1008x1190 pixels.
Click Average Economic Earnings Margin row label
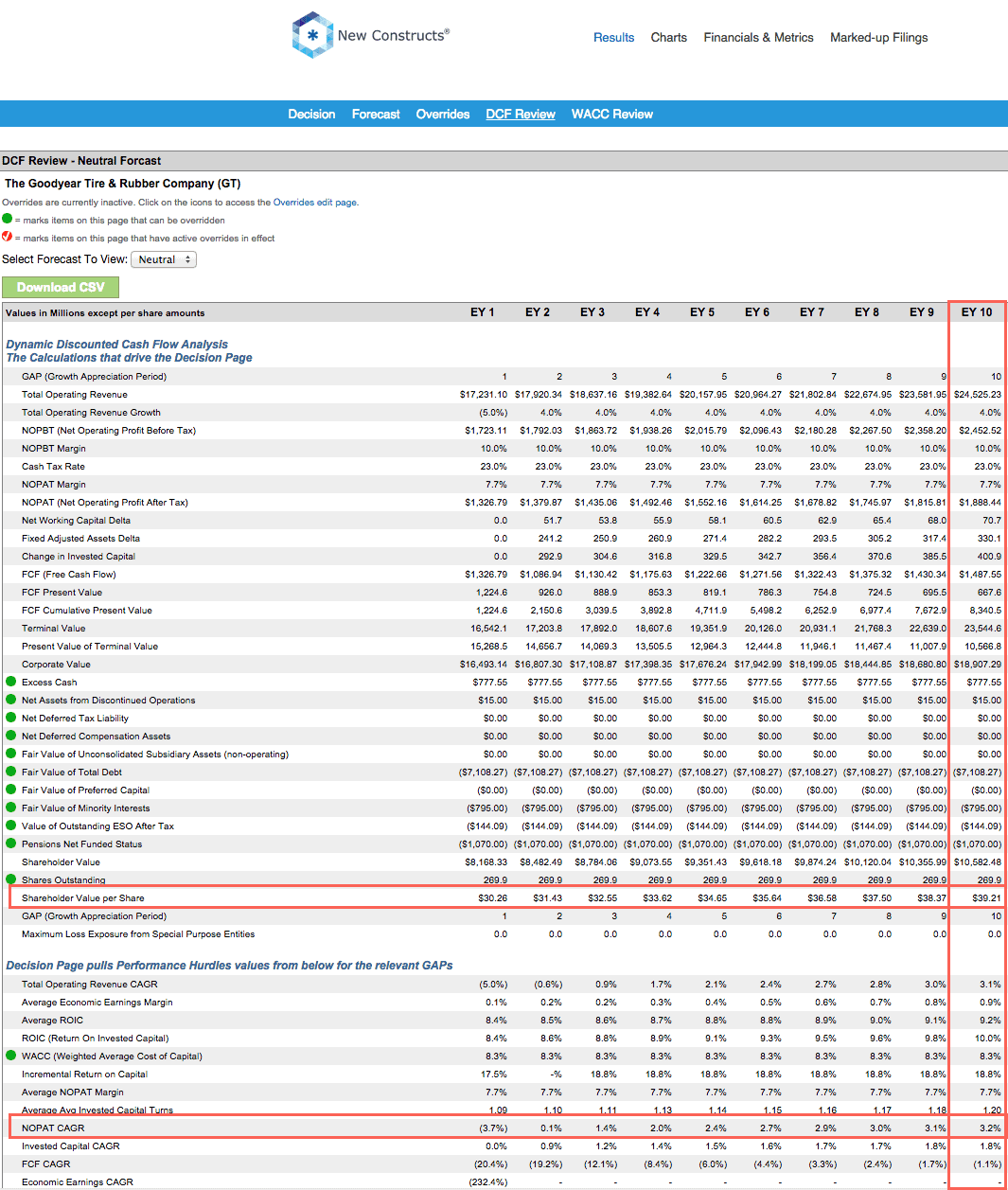97,1003
